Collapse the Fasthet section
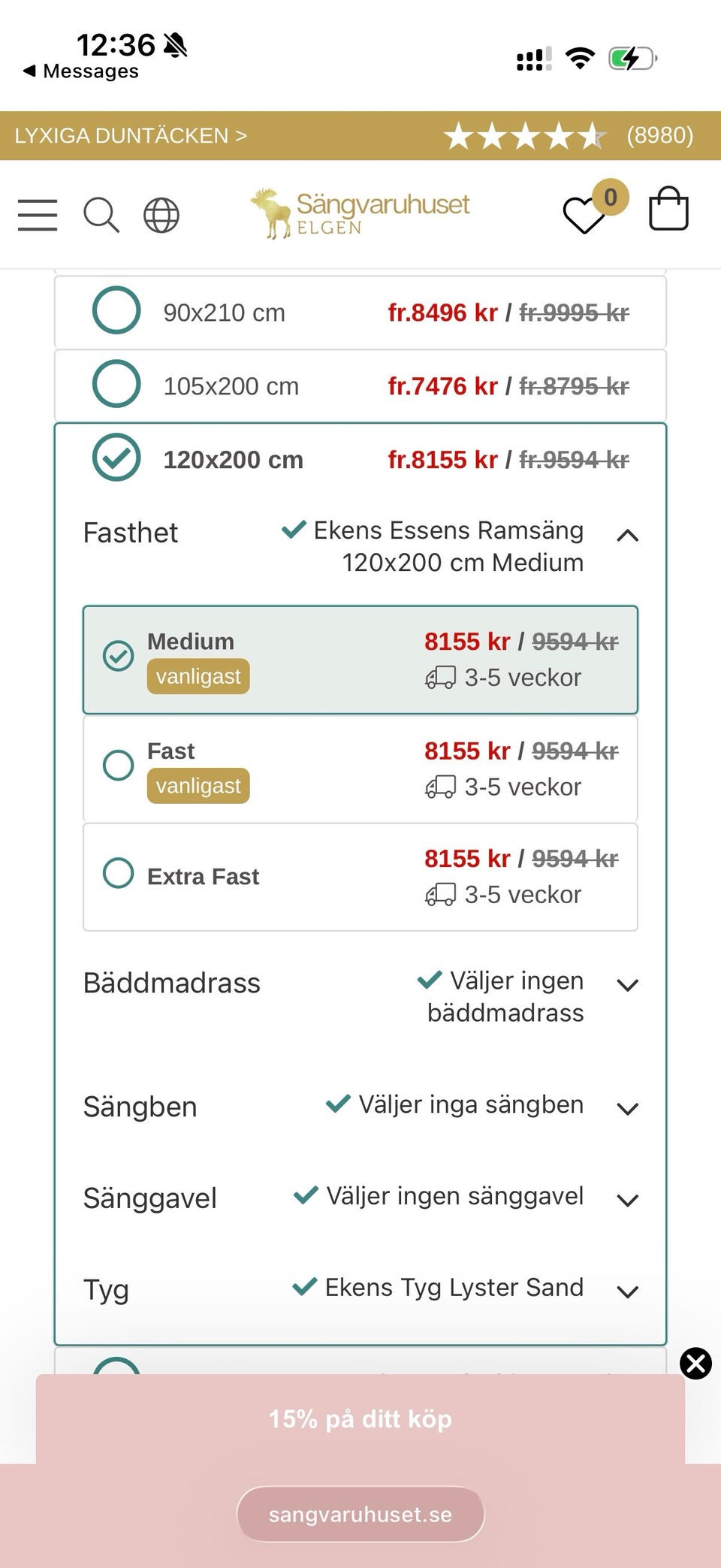 point(627,536)
